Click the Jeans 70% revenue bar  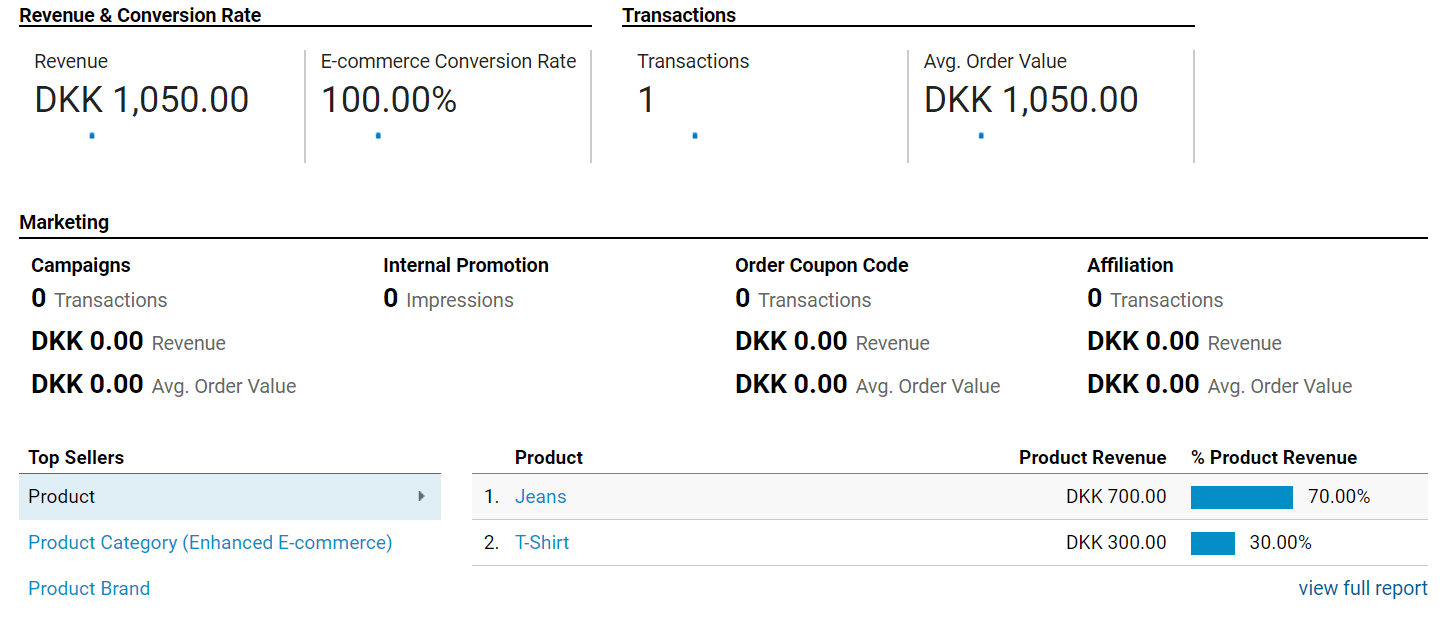pos(1242,497)
